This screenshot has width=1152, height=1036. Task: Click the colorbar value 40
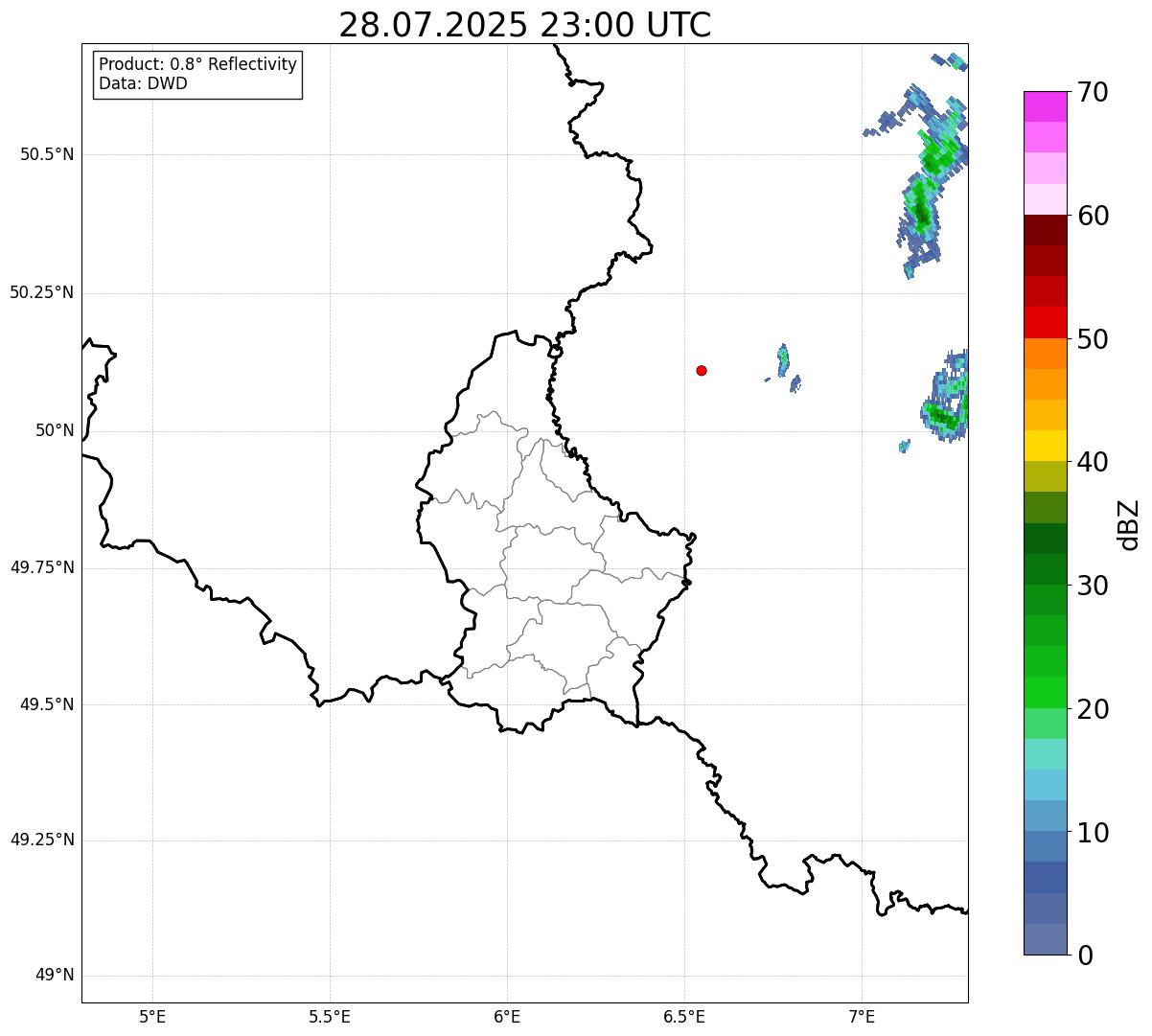(x=1093, y=462)
